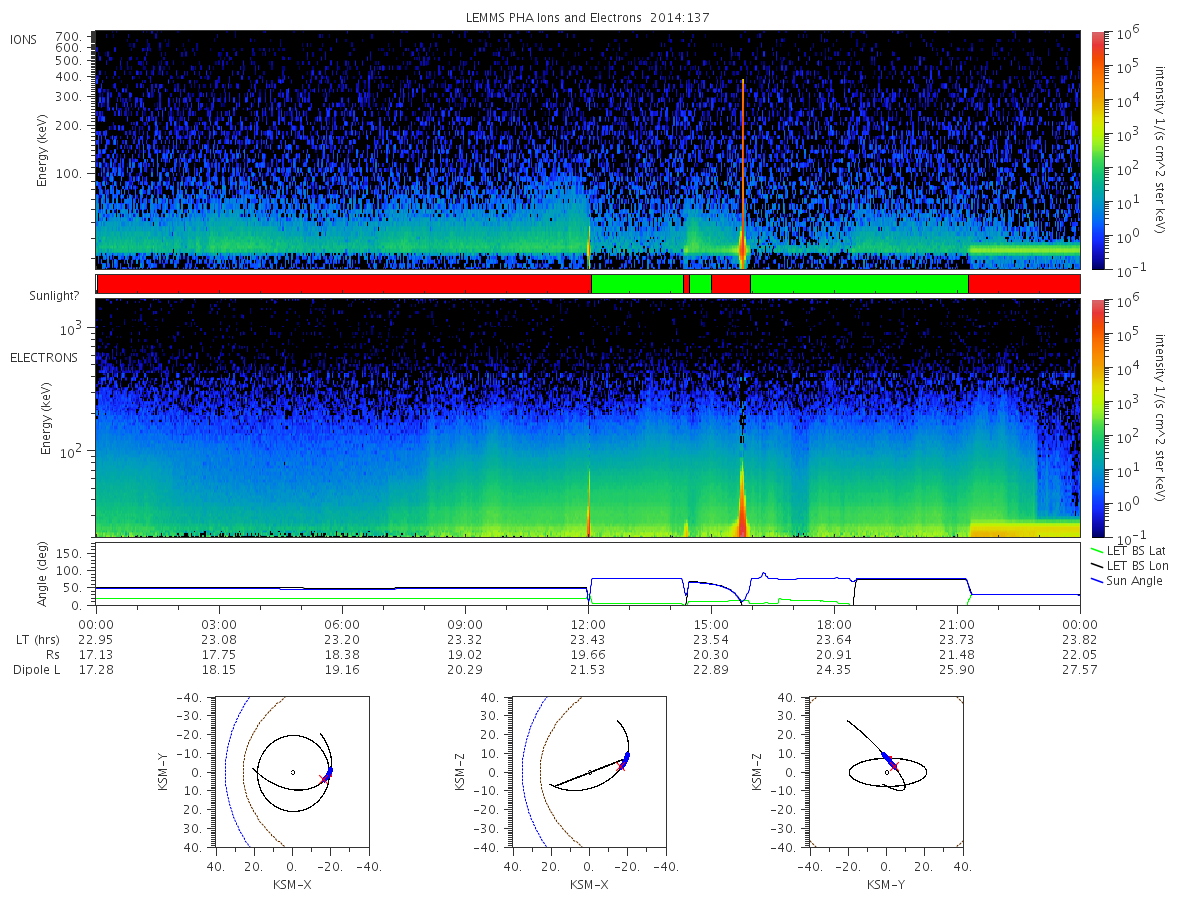Click the ions intensity color bar
Image resolution: width=1200 pixels, height=900 pixels.
click(x=1097, y=150)
